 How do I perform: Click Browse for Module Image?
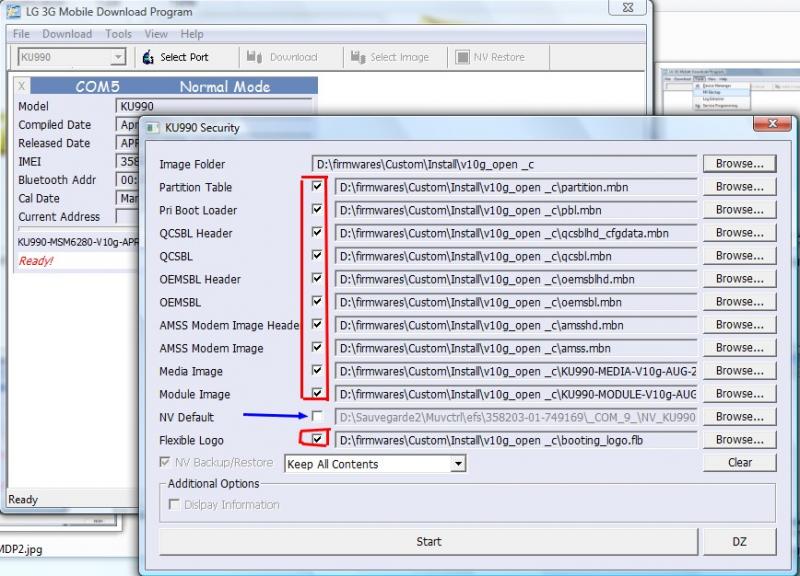click(739, 393)
